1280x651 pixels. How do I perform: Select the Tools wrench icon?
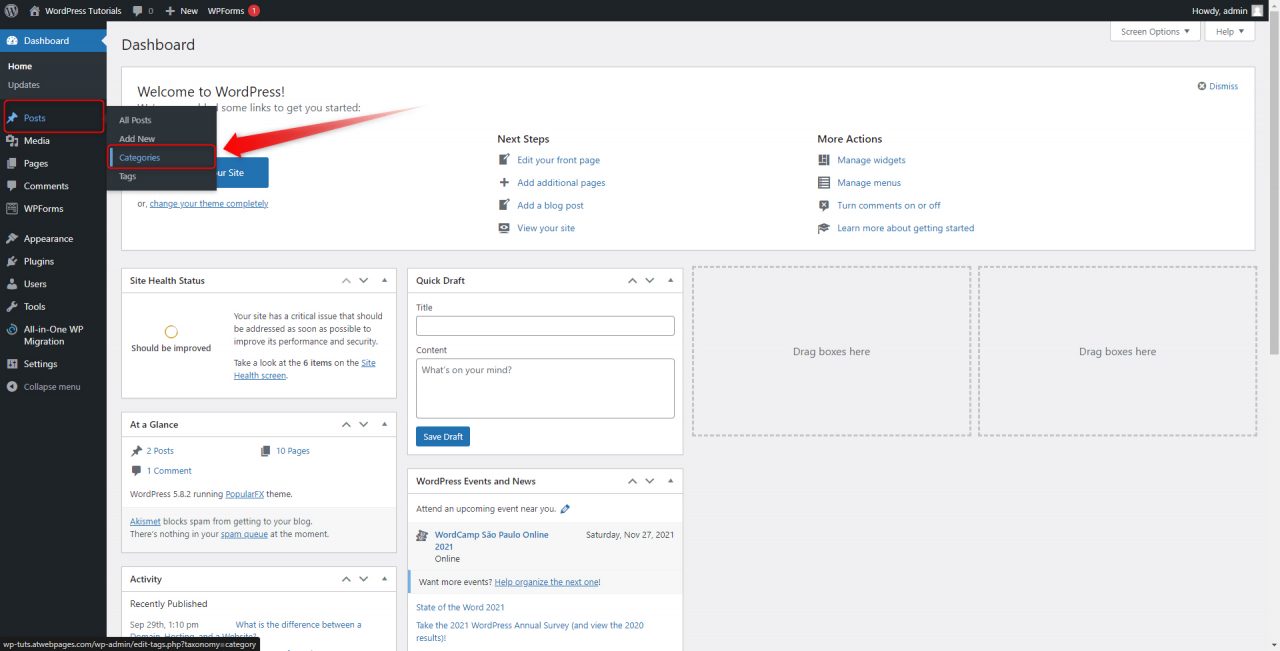pos(33,306)
